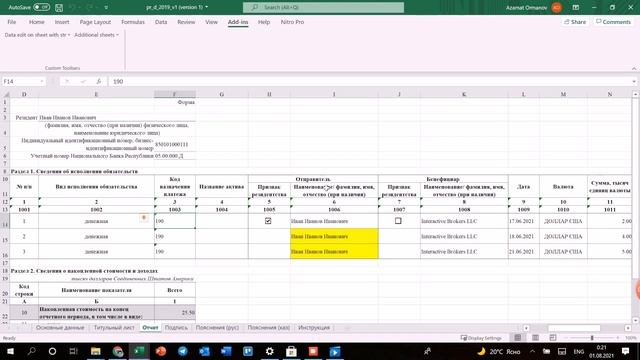Collapse the ribbon with the chevron

tap(634, 69)
